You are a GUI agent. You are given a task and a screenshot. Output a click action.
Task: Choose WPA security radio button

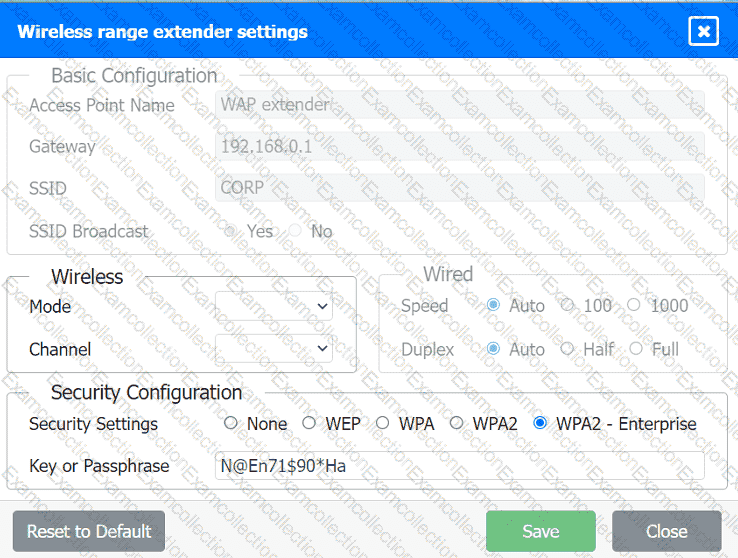point(382,423)
